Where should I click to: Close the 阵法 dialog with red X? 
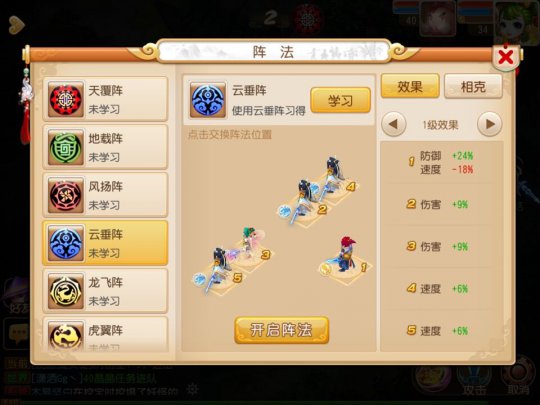click(x=506, y=57)
